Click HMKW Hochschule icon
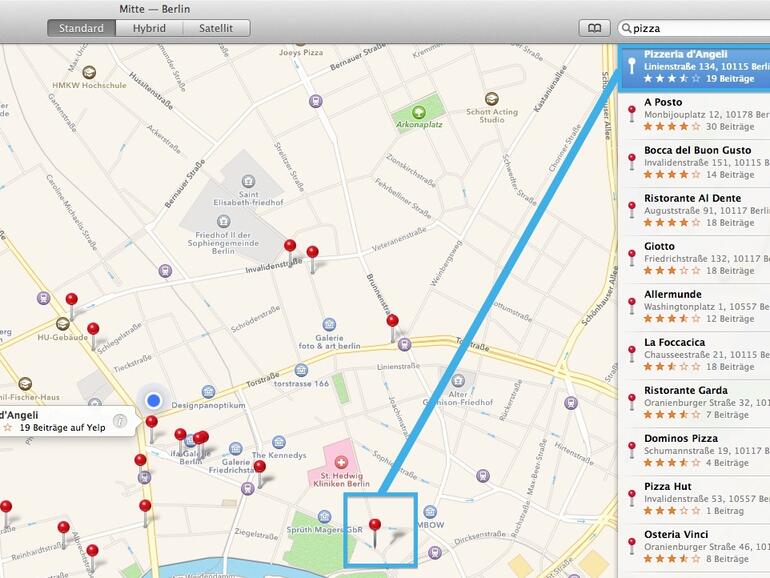Screen dimensions: 770x578 click(89, 72)
